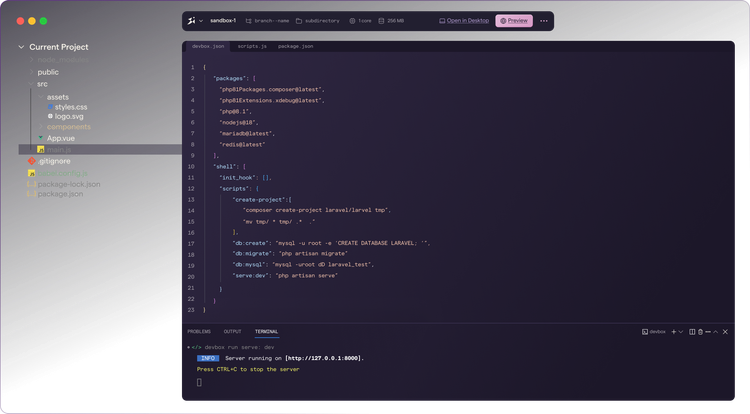
Task: Switch to the OUTPUT panel tab
Action: click(x=232, y=331)
